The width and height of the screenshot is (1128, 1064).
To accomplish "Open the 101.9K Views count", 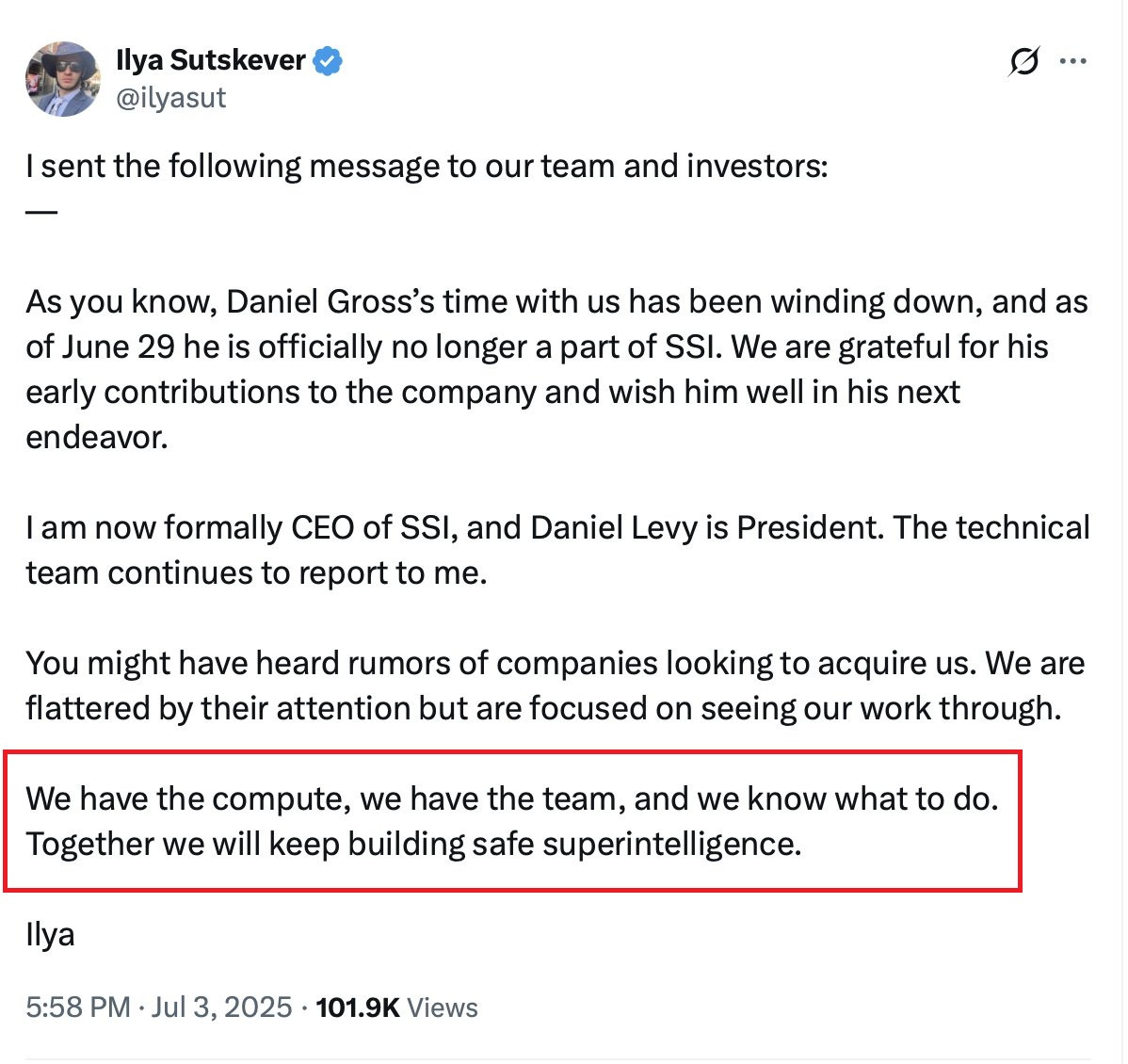I will tap(396, 1007).
